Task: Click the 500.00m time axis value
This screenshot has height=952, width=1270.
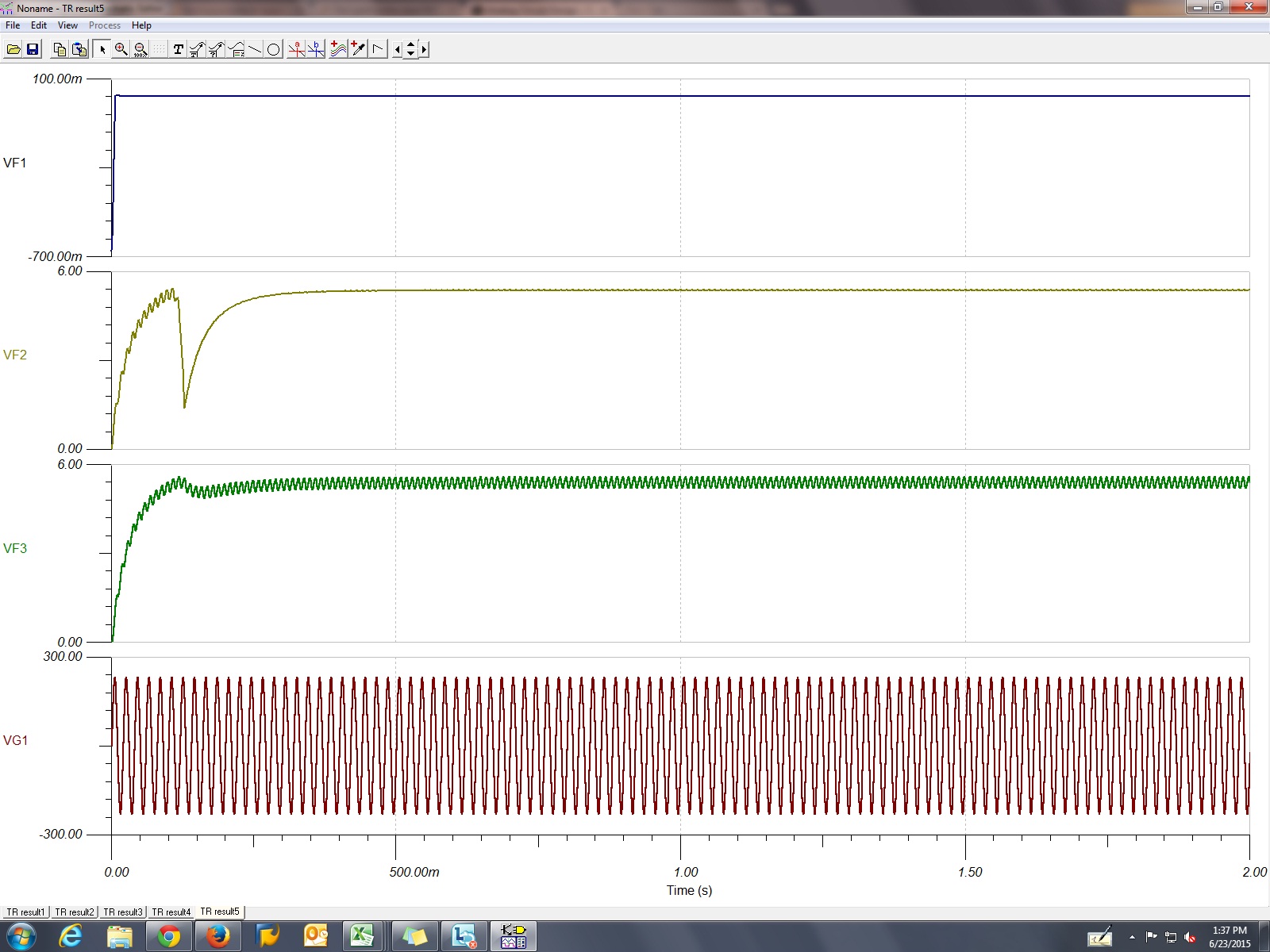Action: click(414, 872)
